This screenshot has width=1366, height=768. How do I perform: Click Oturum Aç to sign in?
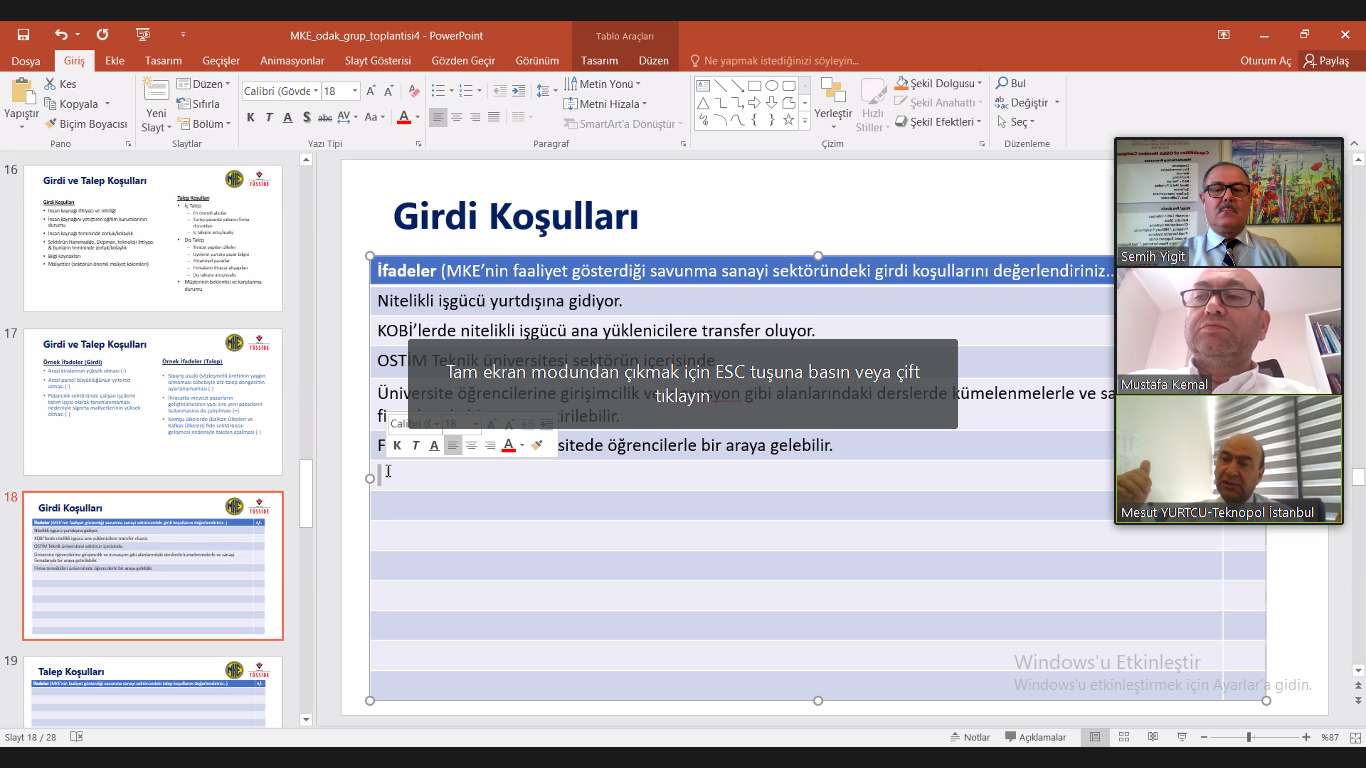tap(1265, 61)
